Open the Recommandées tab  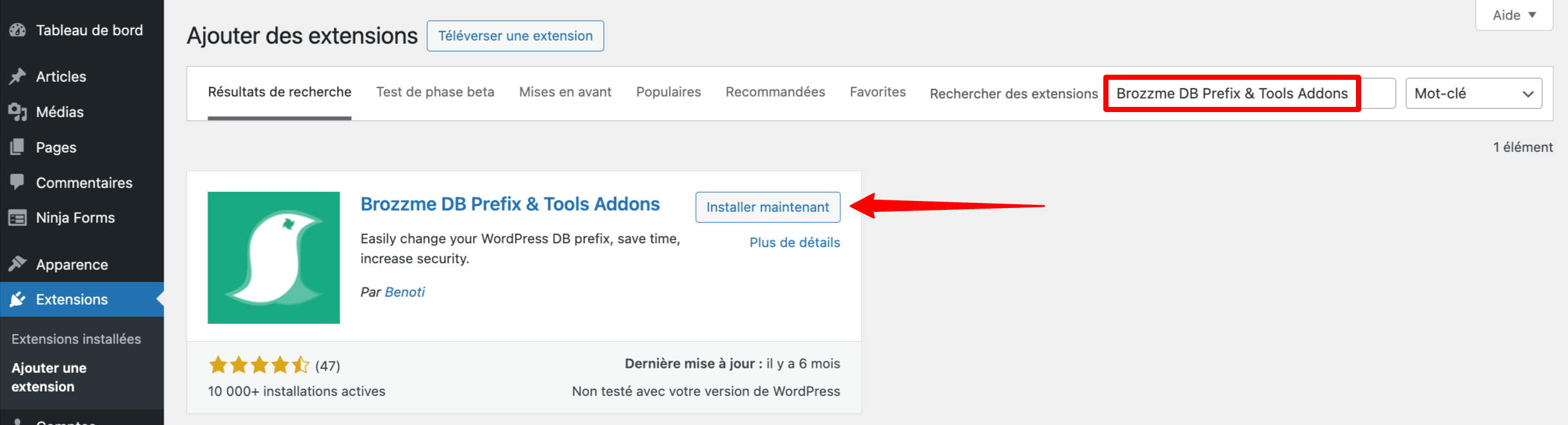775,91
